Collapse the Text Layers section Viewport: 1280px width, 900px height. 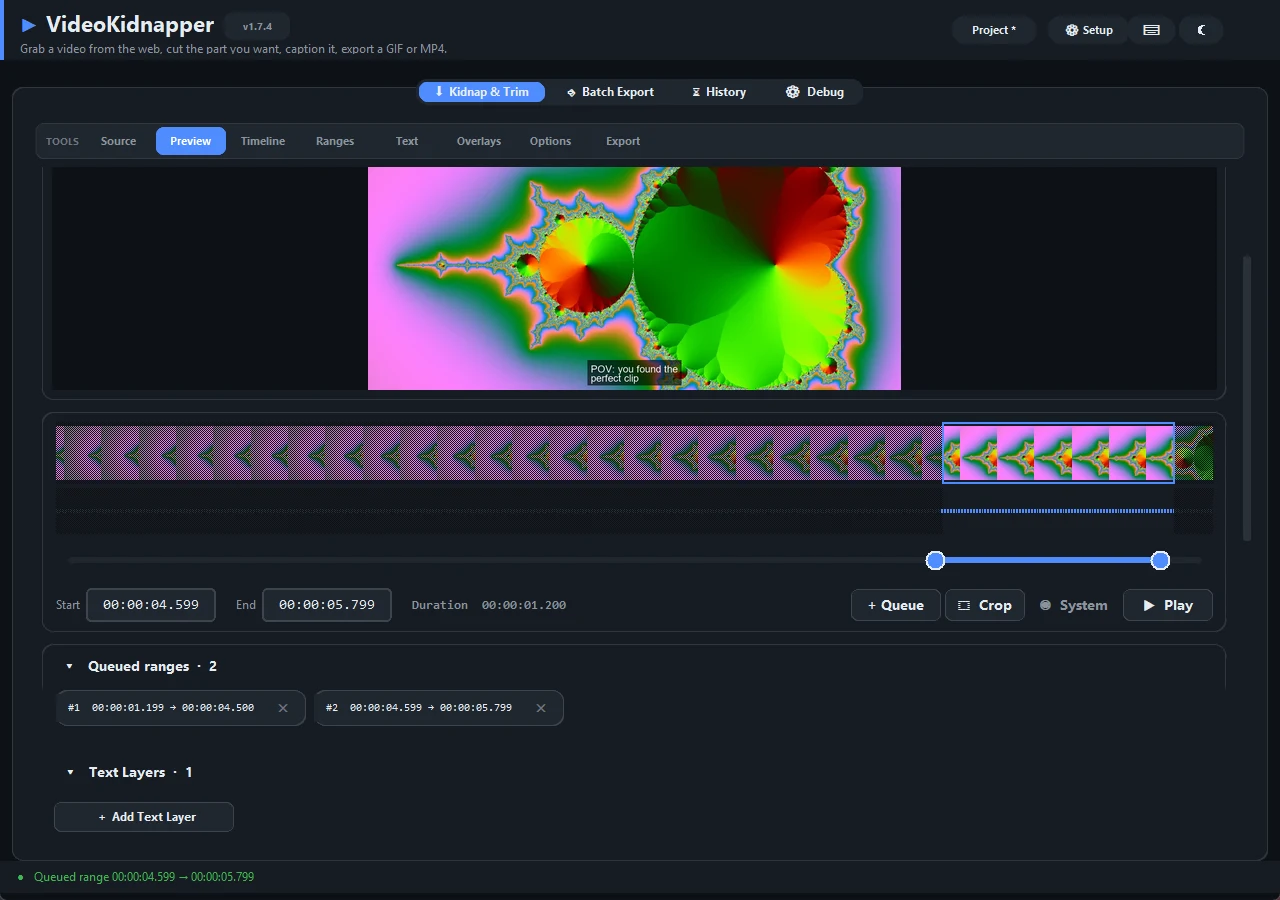[70, 772]
